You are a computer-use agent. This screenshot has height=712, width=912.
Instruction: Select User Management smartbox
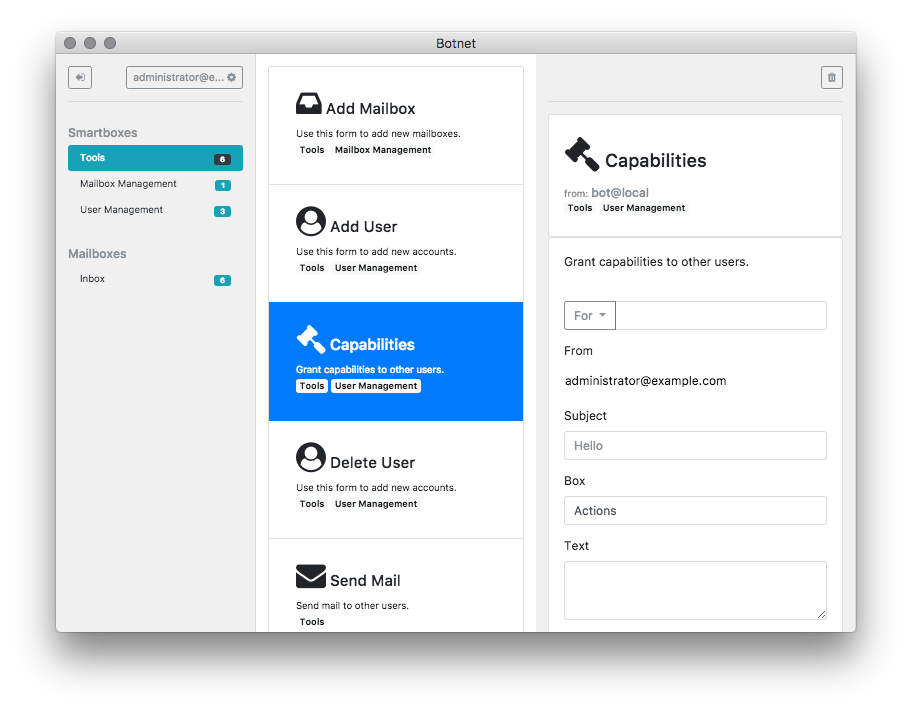coord(155,210)
